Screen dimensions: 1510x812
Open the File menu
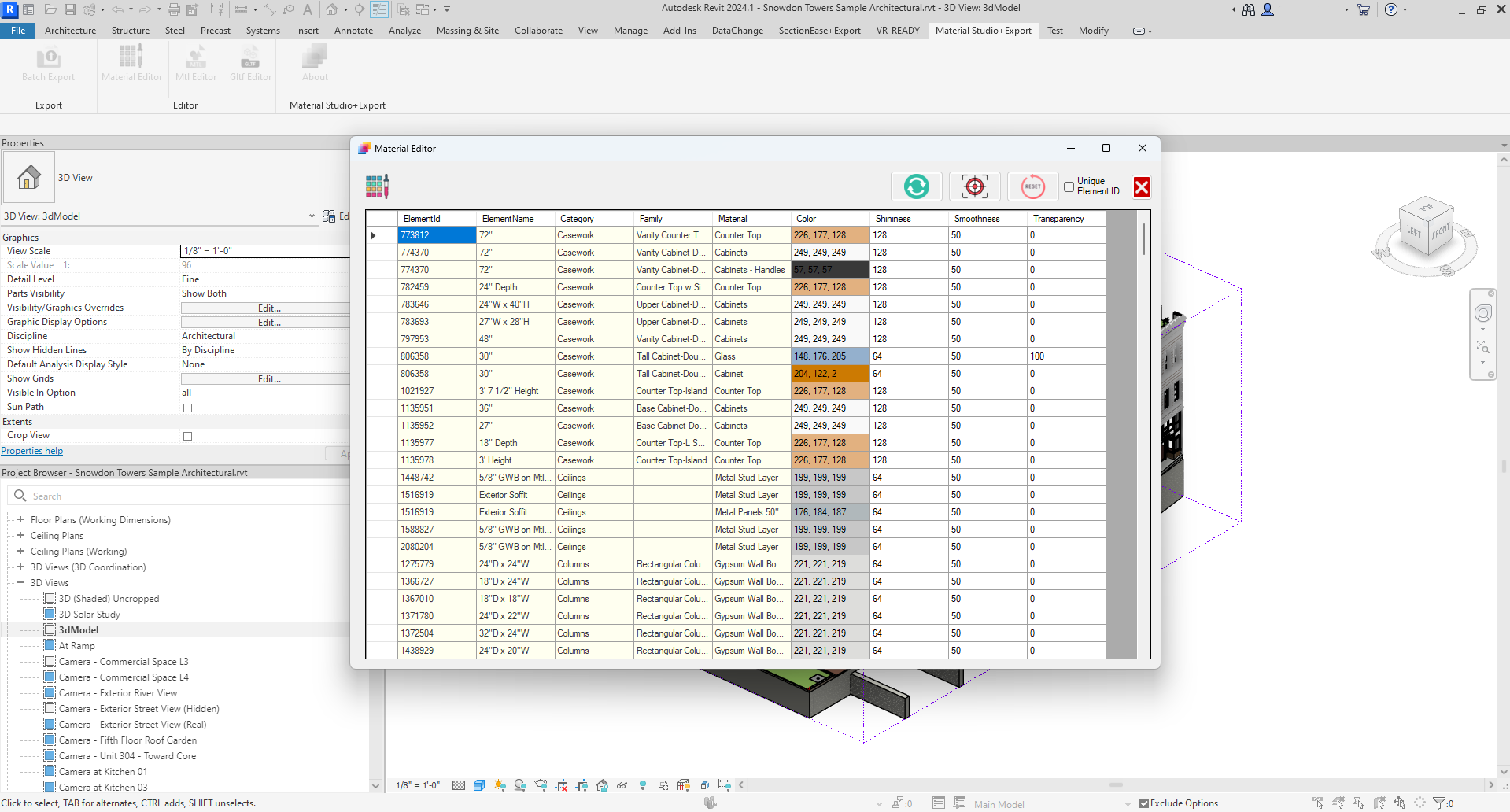click(18, 31)
